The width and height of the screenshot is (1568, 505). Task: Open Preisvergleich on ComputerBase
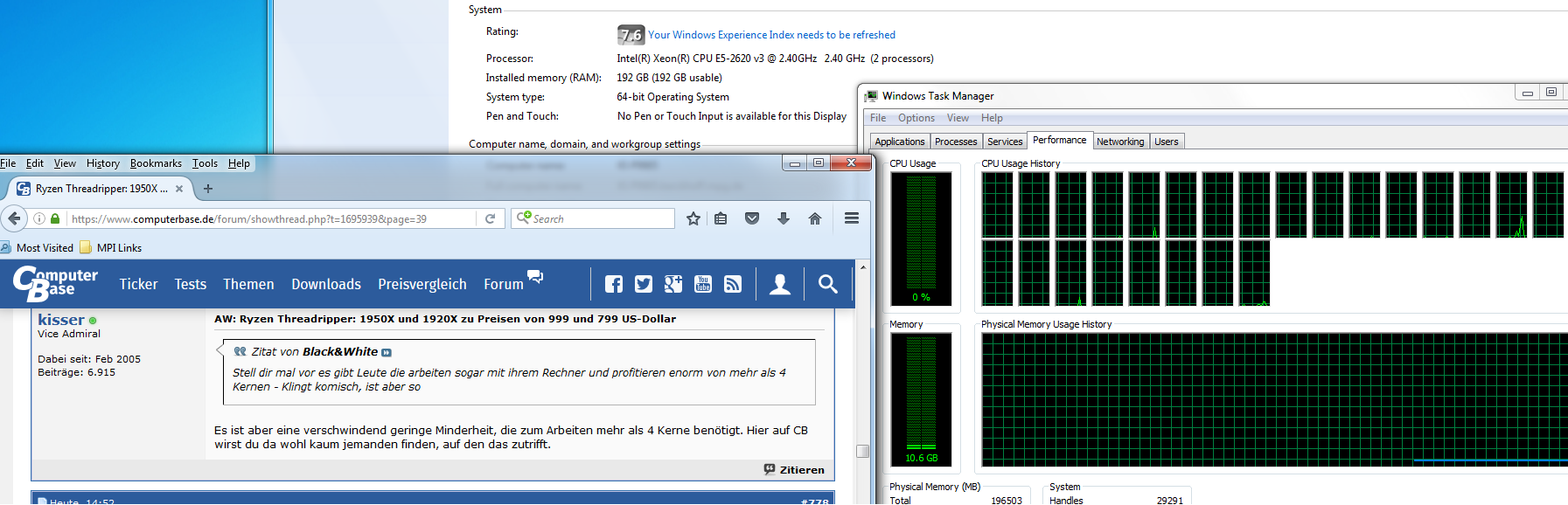422,284
